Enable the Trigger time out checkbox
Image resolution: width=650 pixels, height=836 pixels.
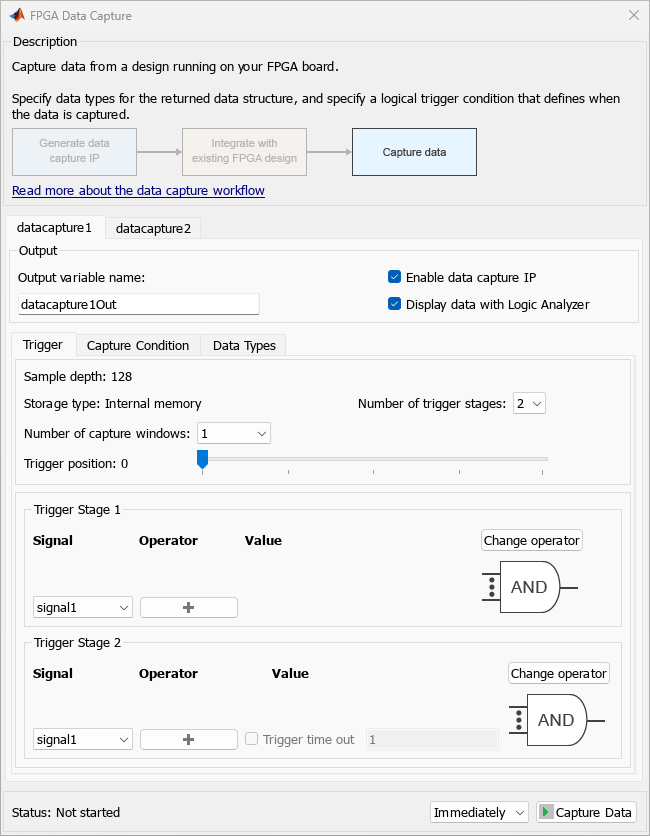click(x=252, y=739)
